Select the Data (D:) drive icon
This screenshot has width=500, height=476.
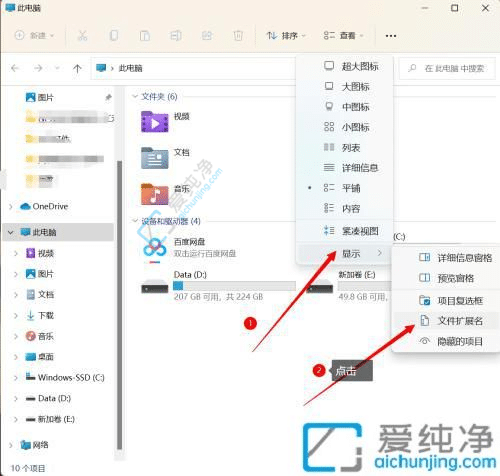coord(155,286)
